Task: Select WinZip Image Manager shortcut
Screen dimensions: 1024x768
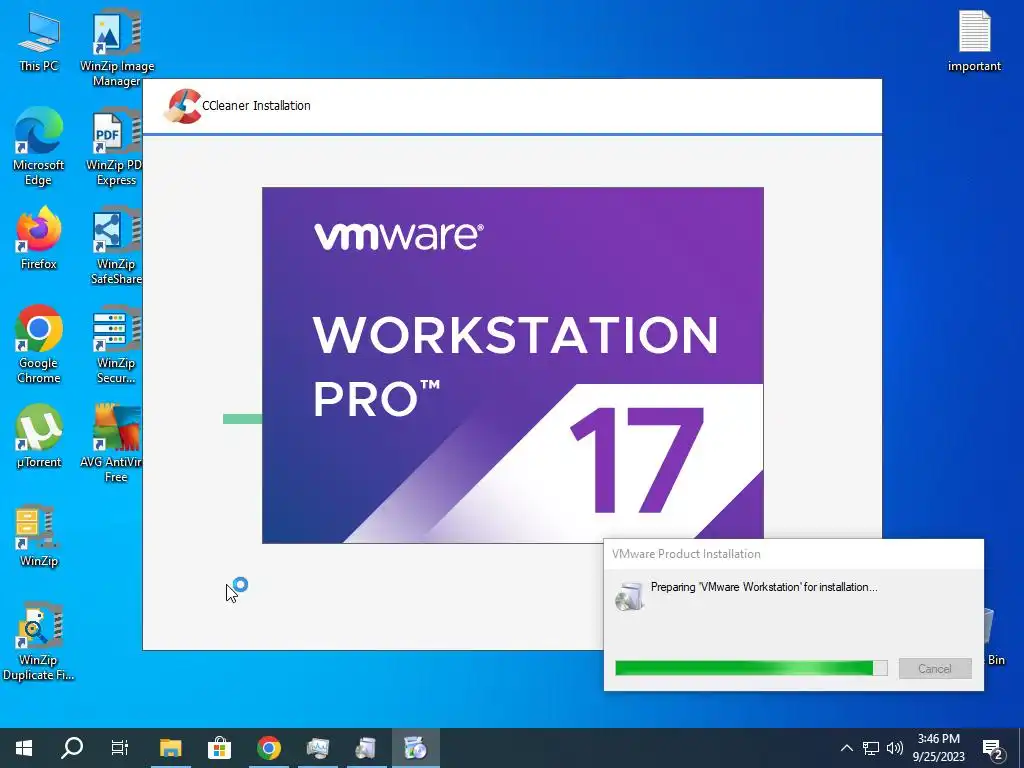Action: click(117, 49)
